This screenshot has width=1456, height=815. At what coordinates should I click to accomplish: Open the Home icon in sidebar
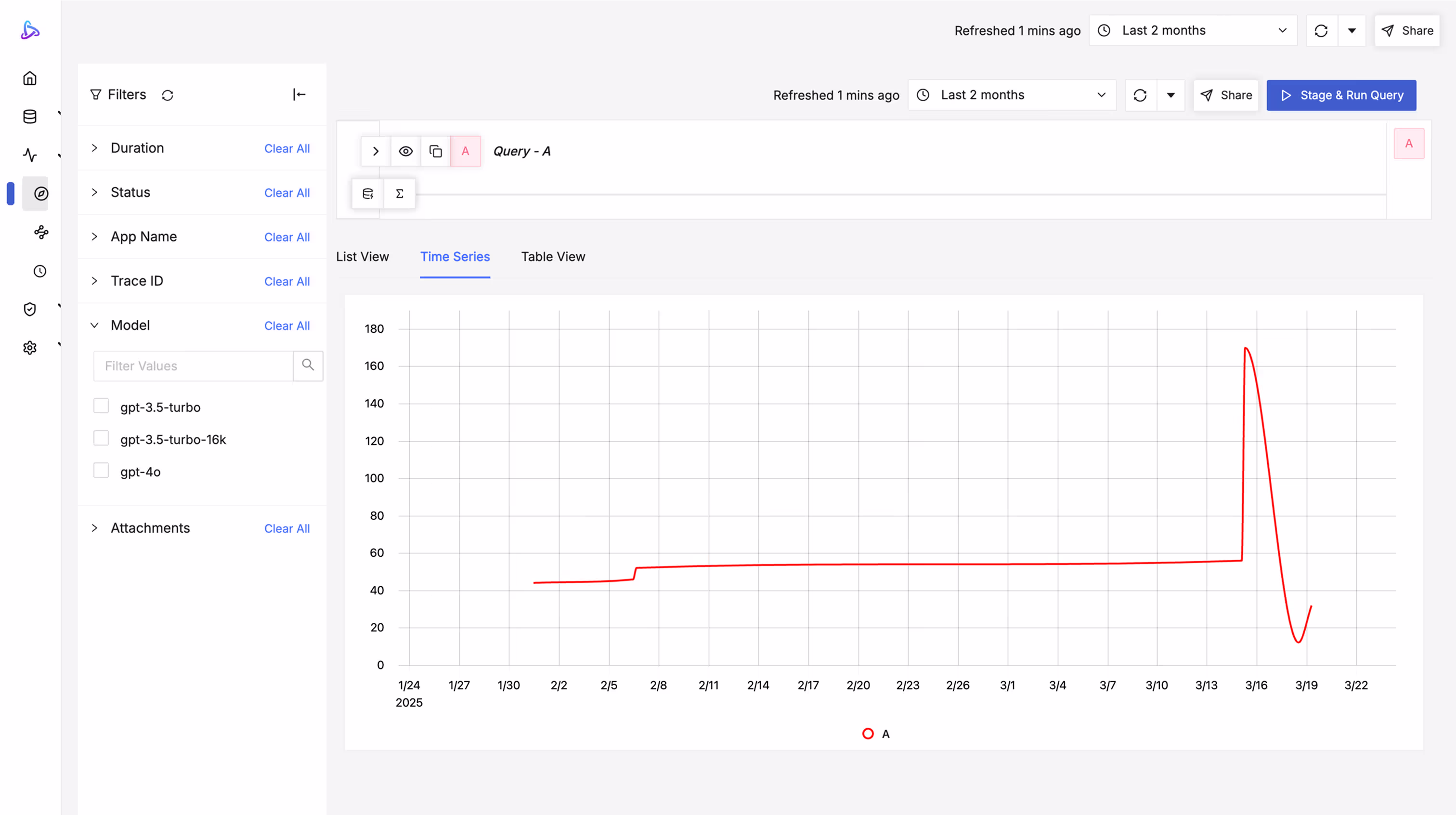click(30, 78)
